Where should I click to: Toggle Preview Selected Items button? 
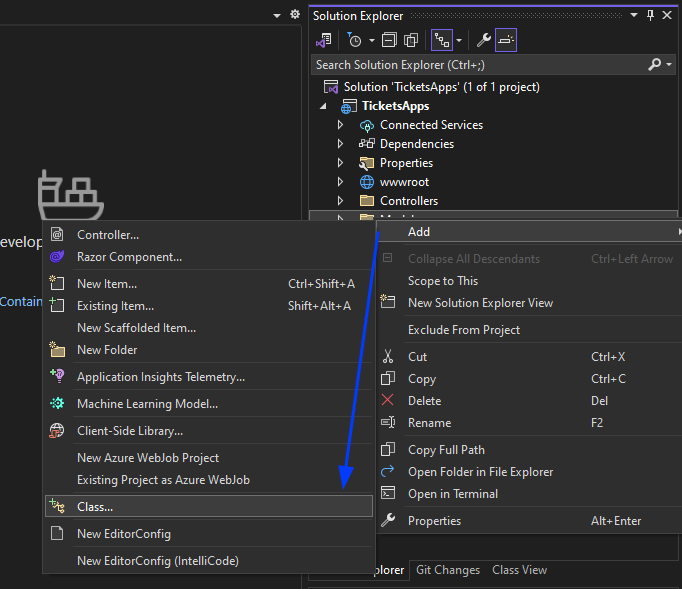coord(506,40)
